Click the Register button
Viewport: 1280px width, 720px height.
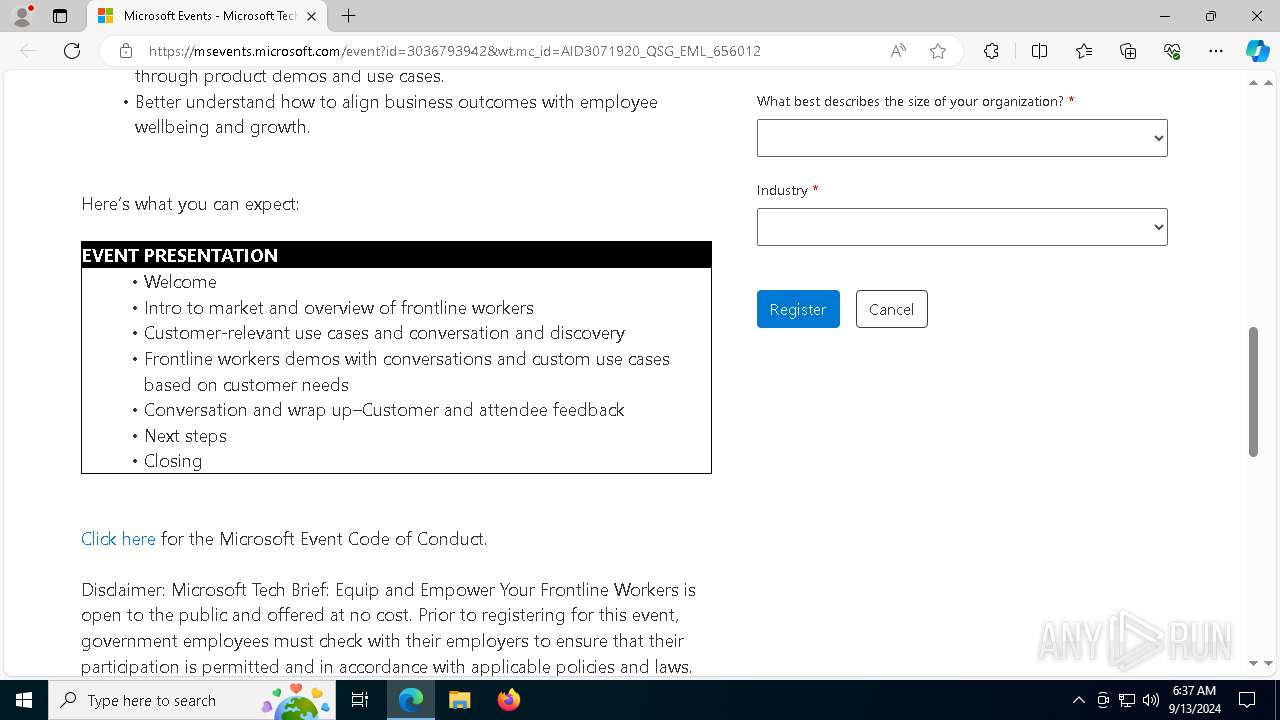[798, 309]
